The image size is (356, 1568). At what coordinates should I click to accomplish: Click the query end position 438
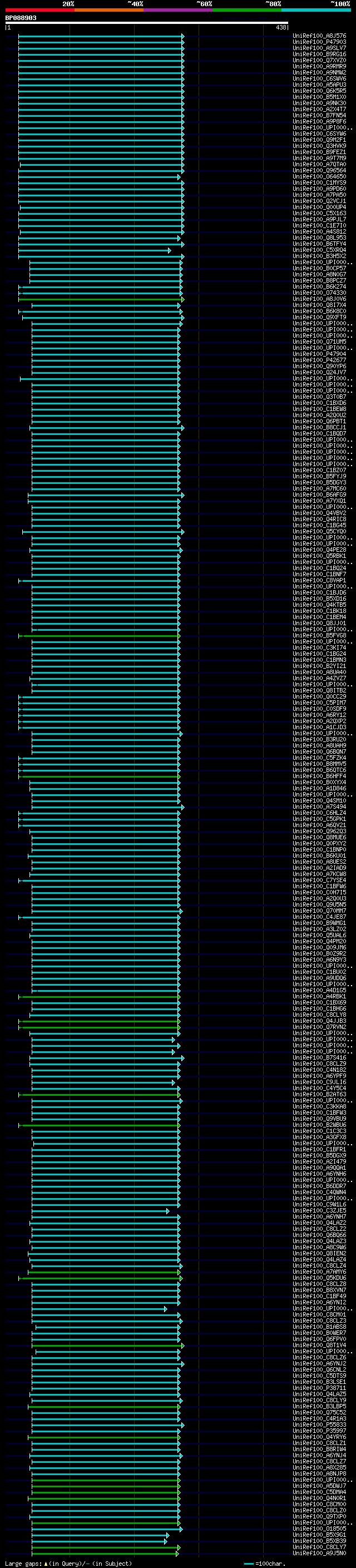click(x=280, y=27)
